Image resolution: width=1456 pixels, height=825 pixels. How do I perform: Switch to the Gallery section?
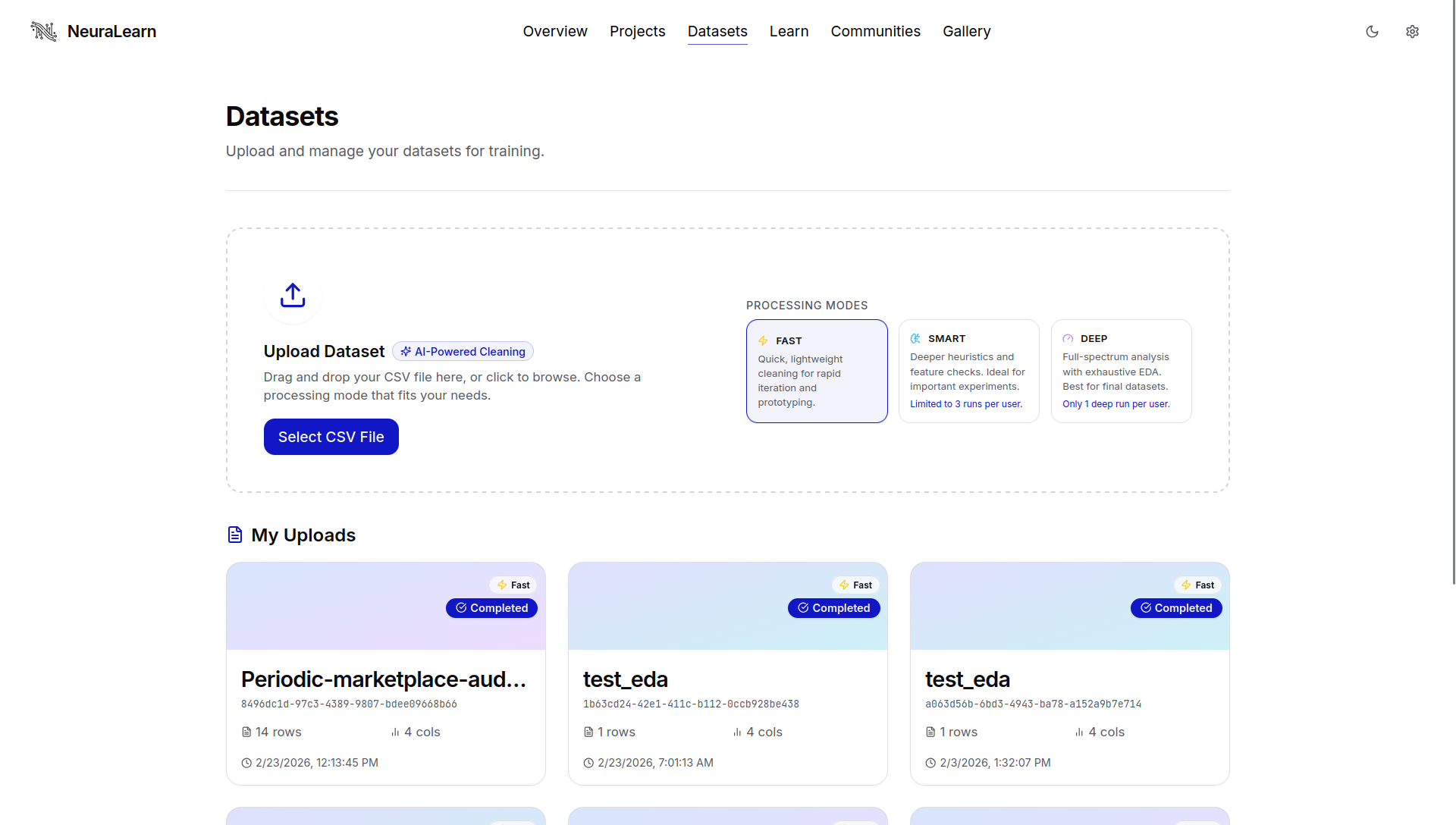tap(966, 31)
